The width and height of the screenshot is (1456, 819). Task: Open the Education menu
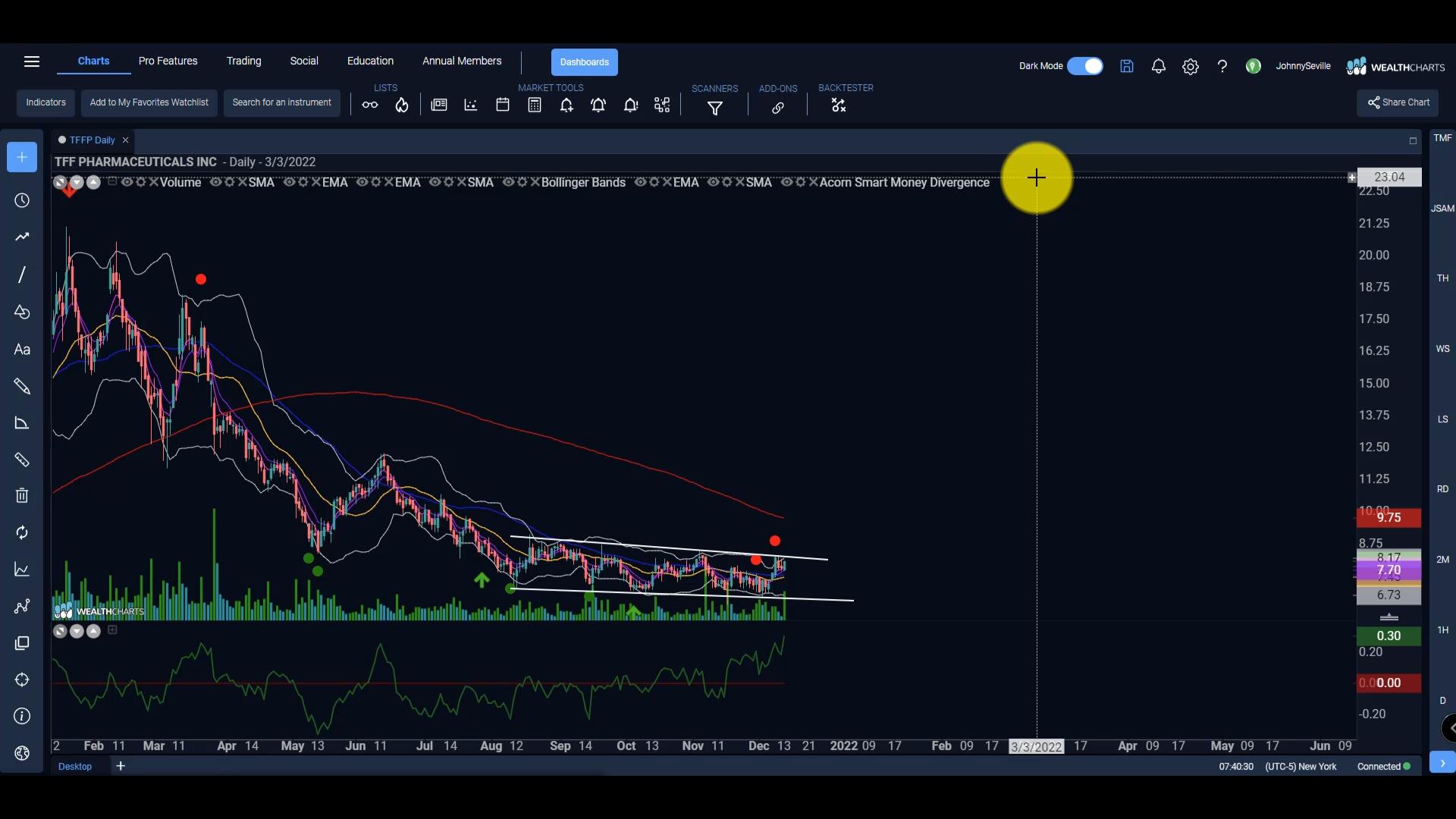[x=371, y=61]
